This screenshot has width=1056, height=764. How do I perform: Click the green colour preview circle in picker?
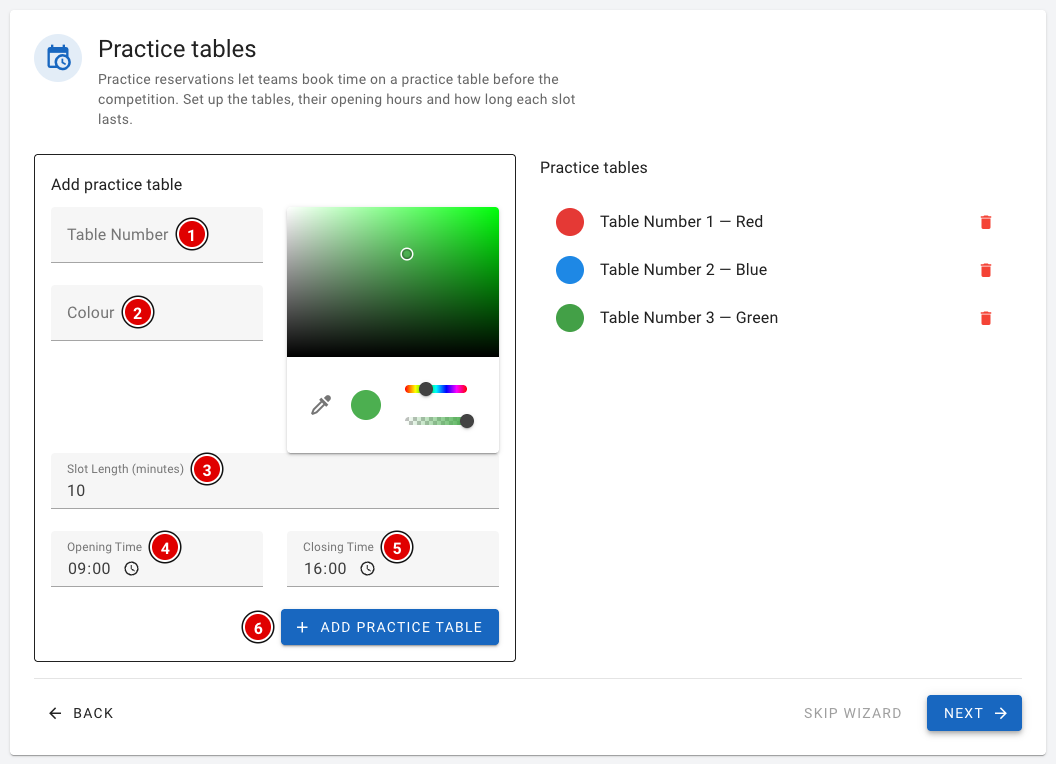pos(366,405)
